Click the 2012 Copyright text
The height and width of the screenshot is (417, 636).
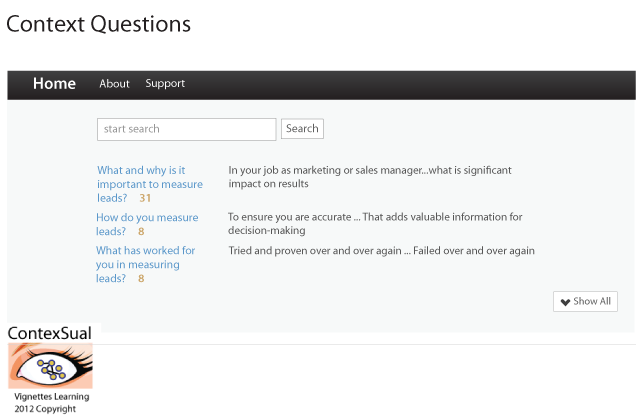pyautogui.click(x=45, y=409)
